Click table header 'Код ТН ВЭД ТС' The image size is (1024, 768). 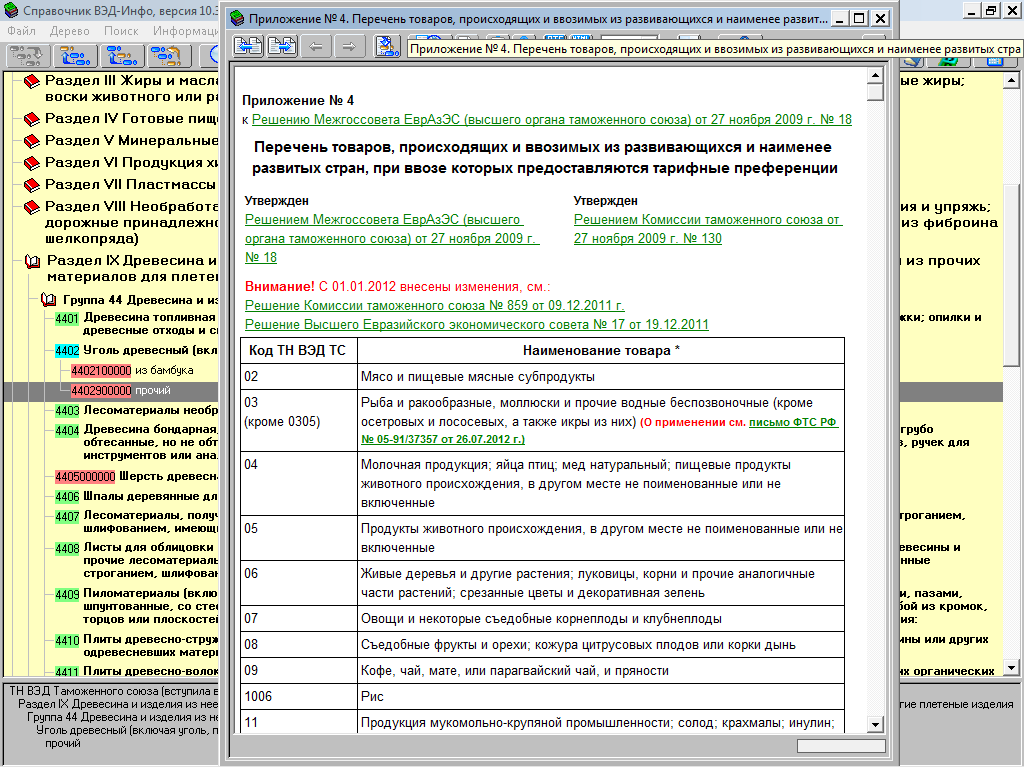click(x=297, y=351)
